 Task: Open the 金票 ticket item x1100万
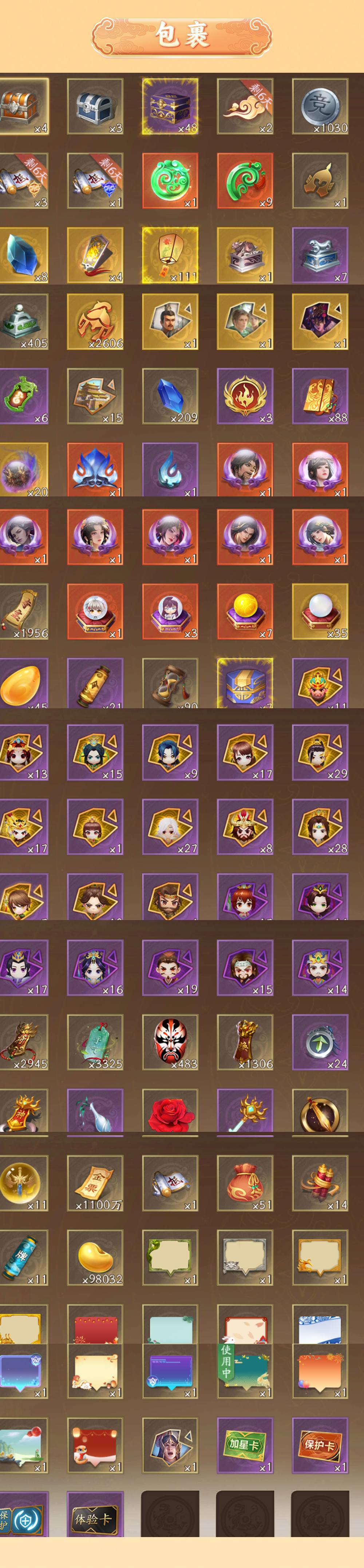pos(95,1183)
